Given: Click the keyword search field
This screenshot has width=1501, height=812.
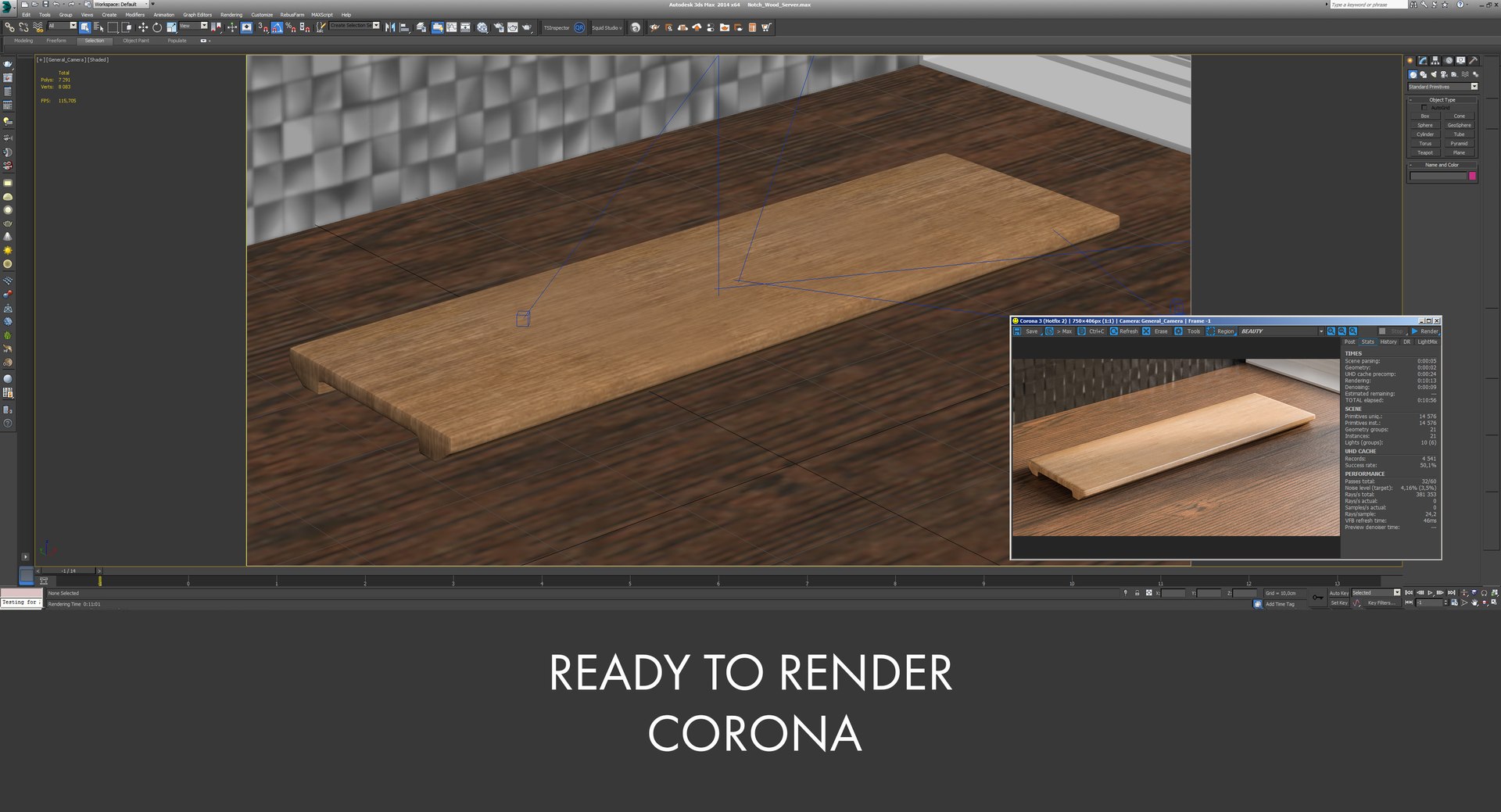Looking at the screenshot, I should (x=1368, y=5).
